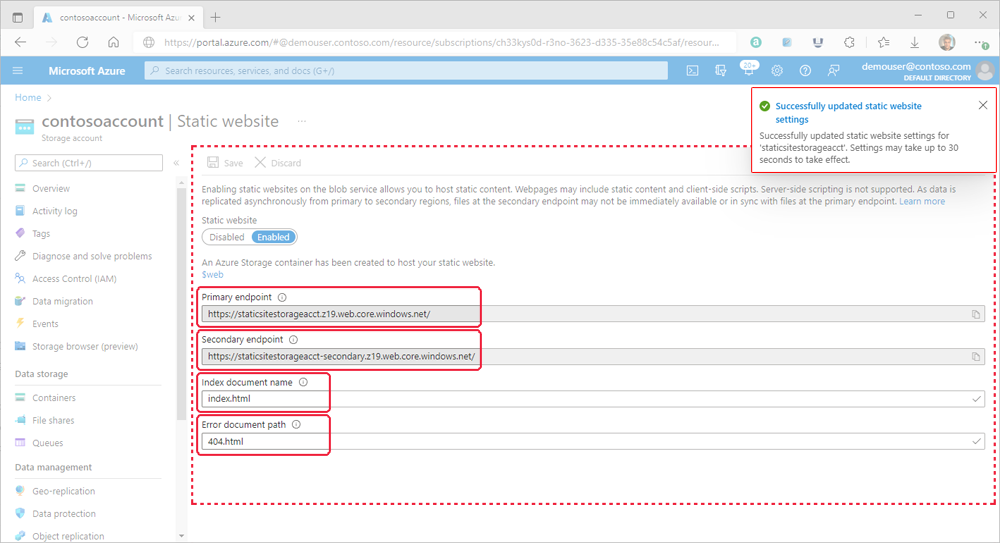Open browser tab actions menu icon
The height and width of the screenshot is (543, 1000).
click(17, 17)
